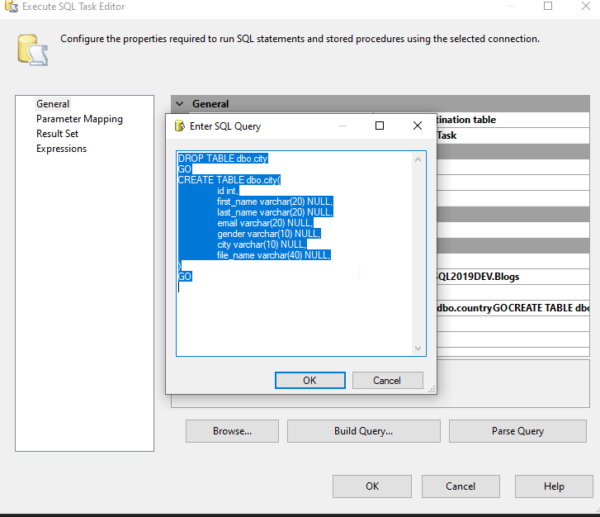Click the Enter SQL Query dialog icon

pyautogui.click(x=179, y=127)
